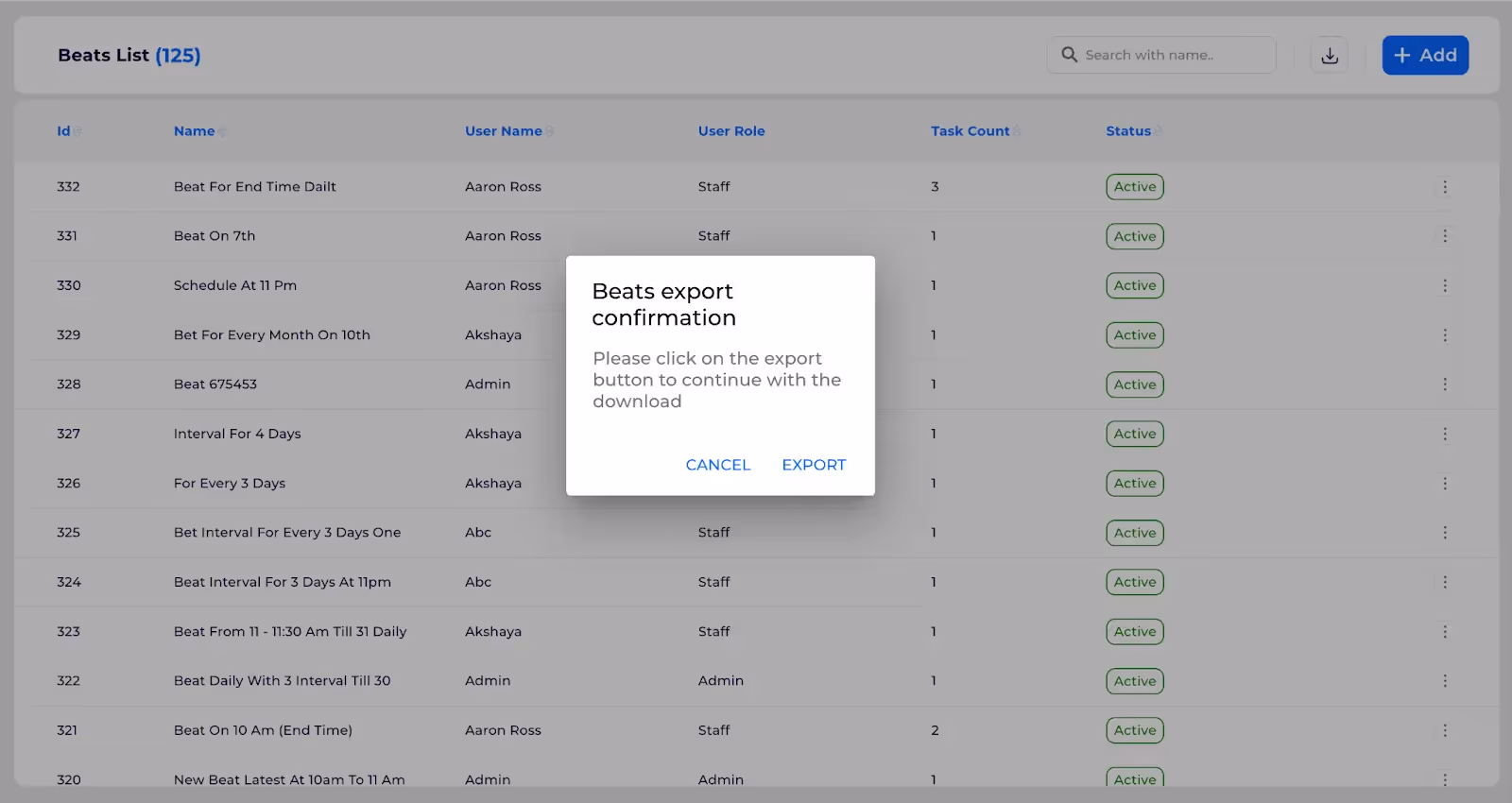1512x803 pixels.
Task: Click the Active badge for row 322
Action: pos(1135,681)
